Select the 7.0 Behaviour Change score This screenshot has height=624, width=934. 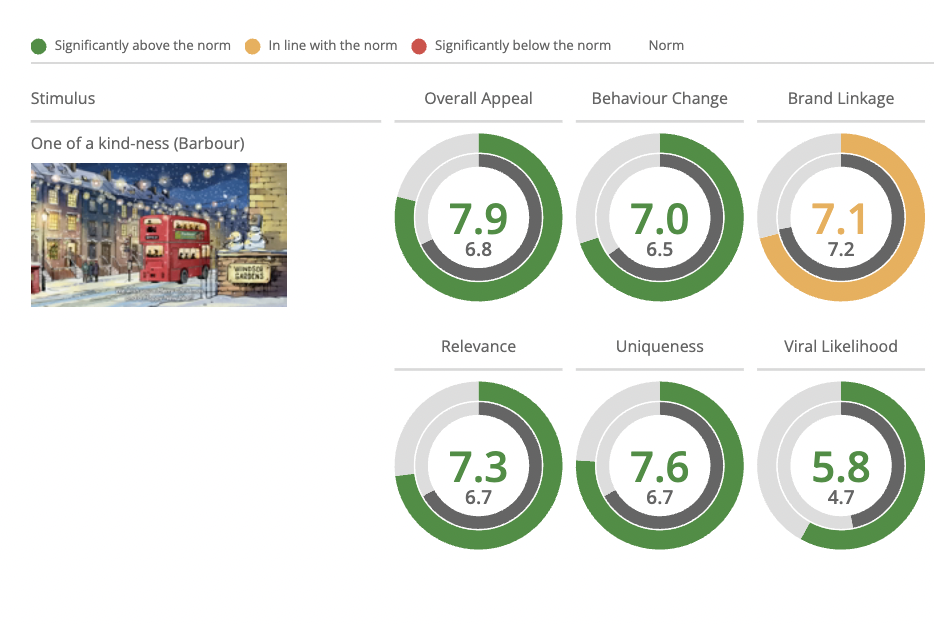click(659, 219)
